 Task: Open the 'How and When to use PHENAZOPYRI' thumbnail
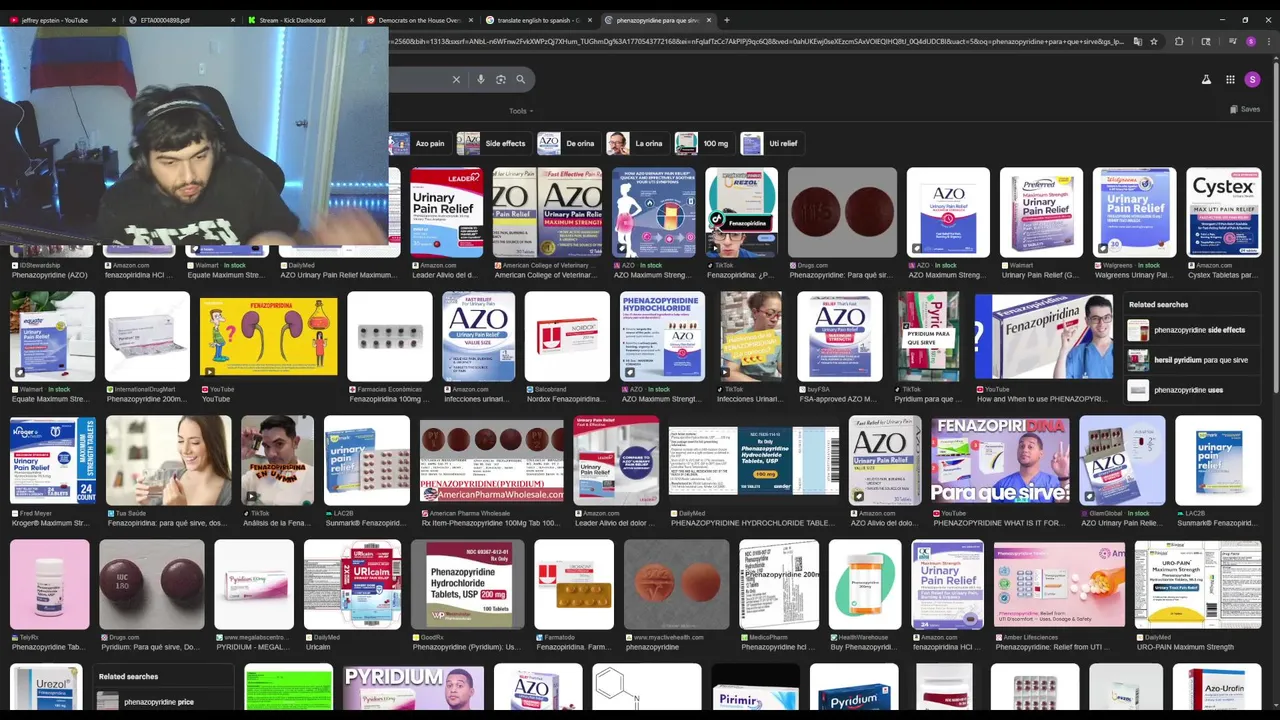[1044, 336]
